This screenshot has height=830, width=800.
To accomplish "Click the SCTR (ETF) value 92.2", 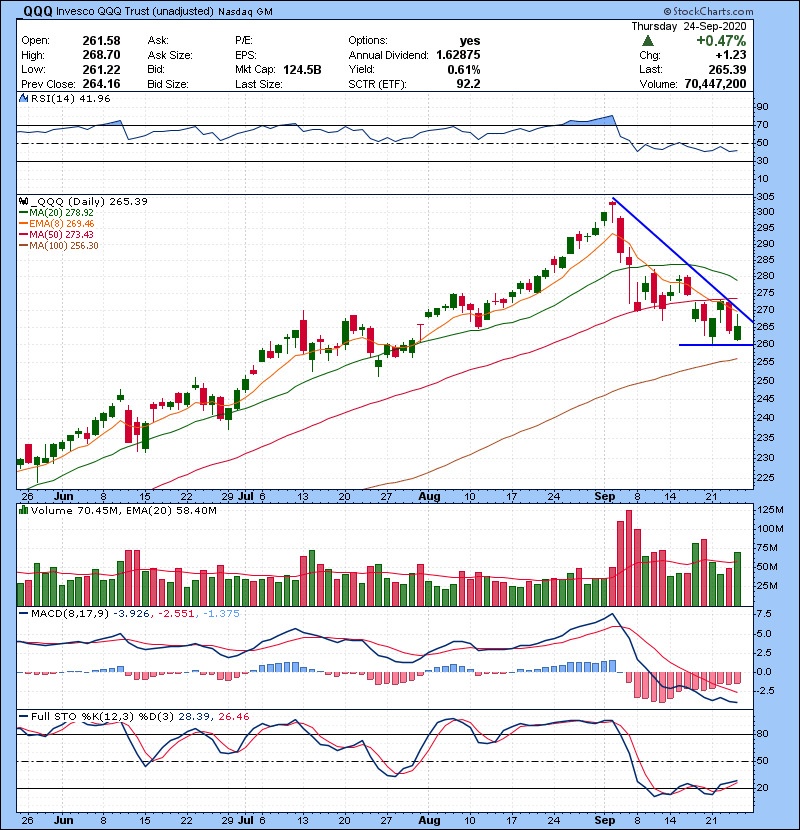I will click(x=469, y=84).
